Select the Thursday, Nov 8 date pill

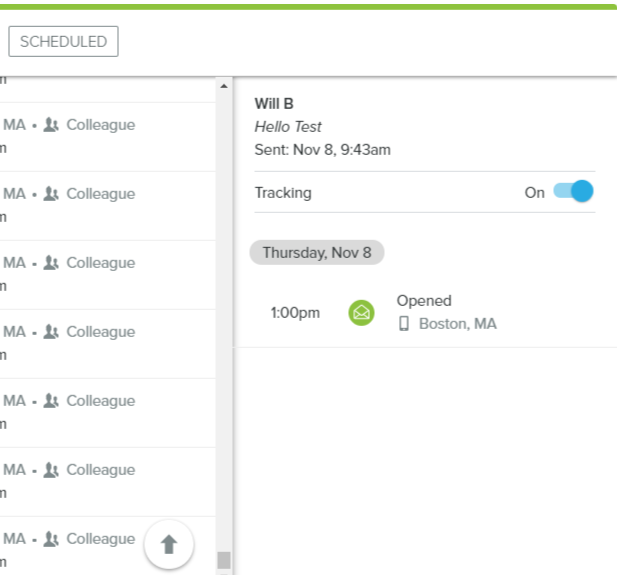[316, 253]
